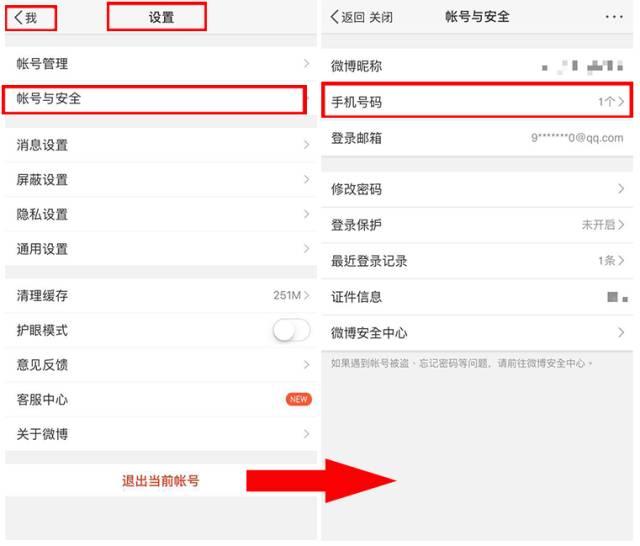Open 帐号与安全 settings row

click(x=161, y=98)
